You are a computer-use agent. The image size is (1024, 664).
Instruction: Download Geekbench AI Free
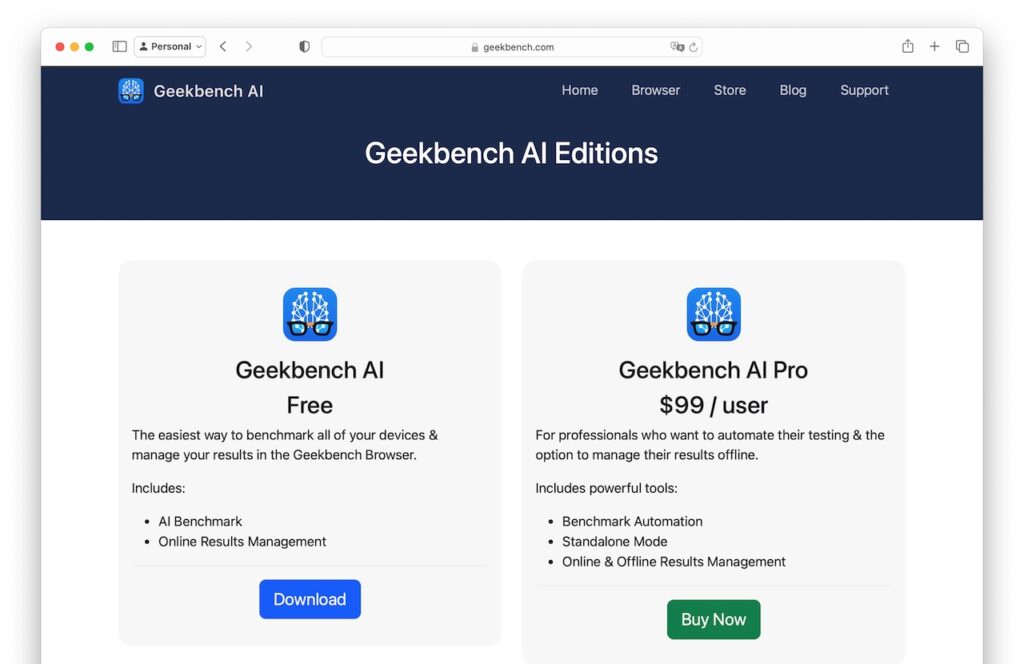point(309,599)
